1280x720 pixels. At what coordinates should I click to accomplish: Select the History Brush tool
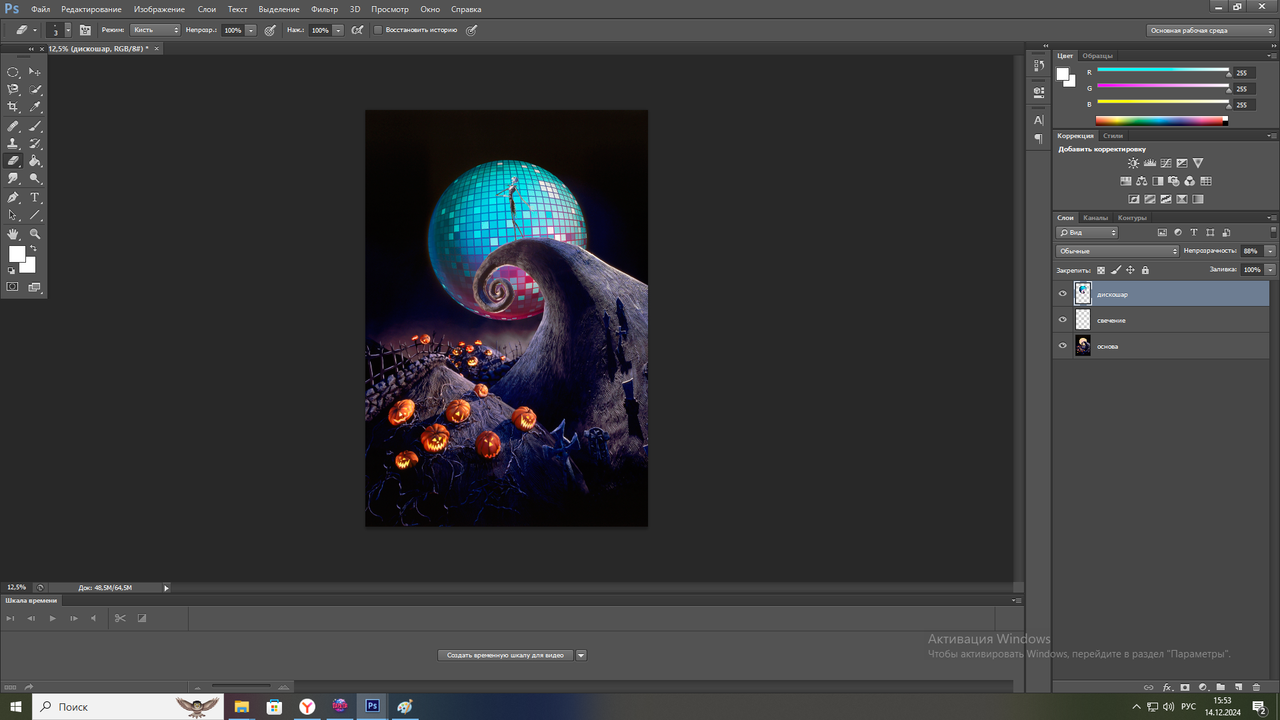pos(35,143)
